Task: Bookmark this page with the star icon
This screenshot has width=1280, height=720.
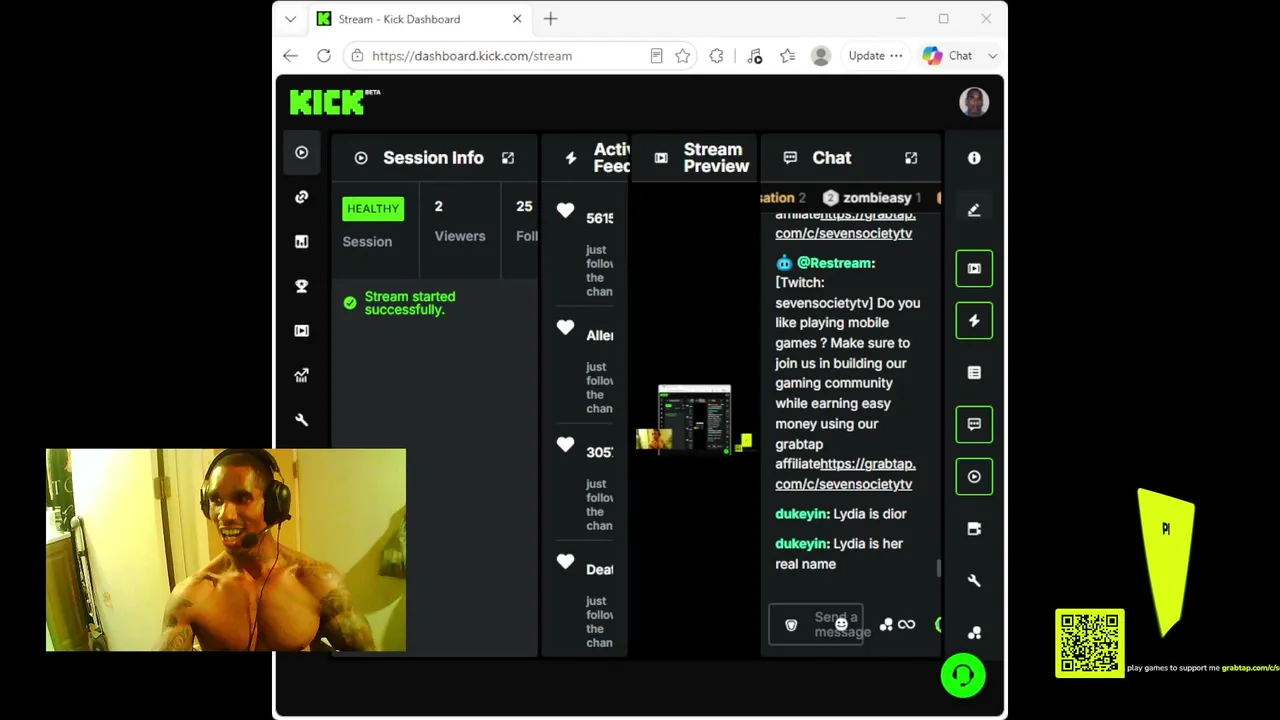Action: point(682,56)
